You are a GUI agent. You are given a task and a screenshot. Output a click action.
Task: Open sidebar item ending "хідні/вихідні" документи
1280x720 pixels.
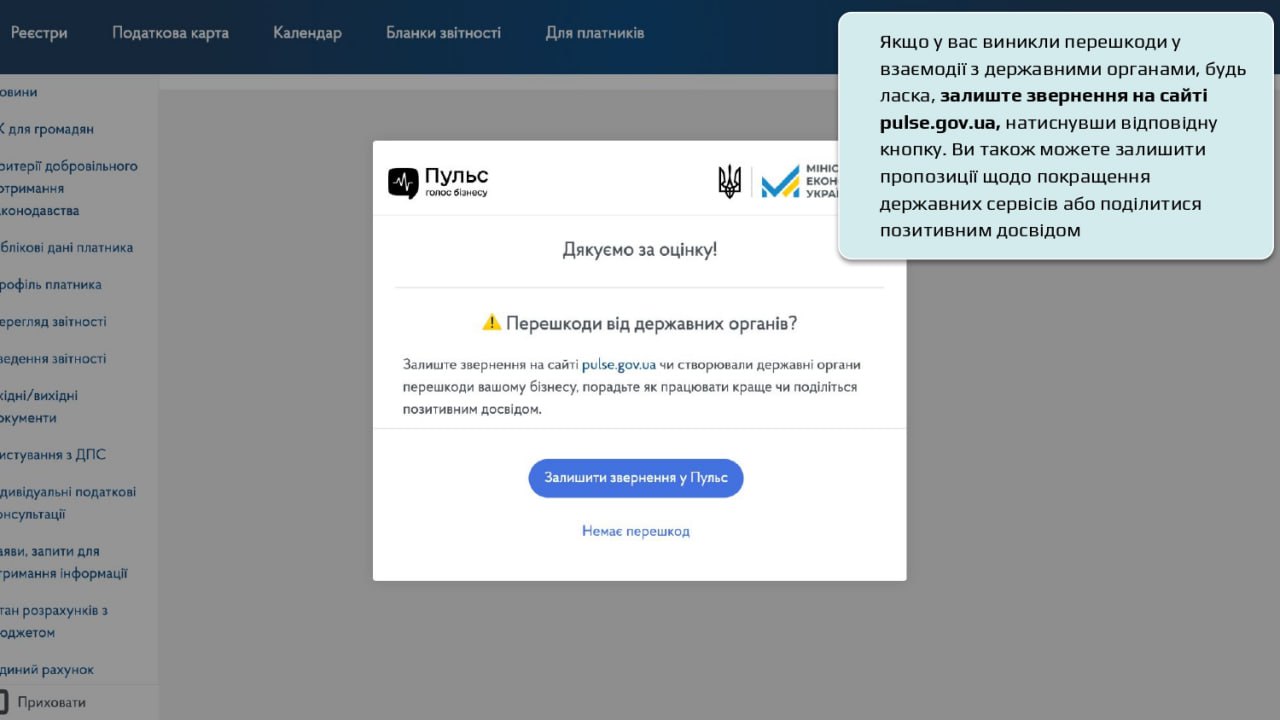click(x=39, y=407)
